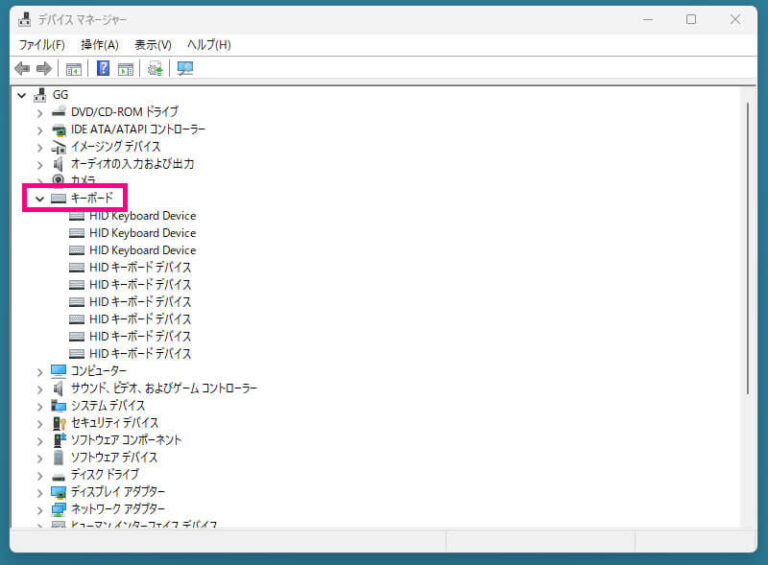Toggle the action pane toolbar icon
Screen dimensions: 768x565
tap(126, 69)
